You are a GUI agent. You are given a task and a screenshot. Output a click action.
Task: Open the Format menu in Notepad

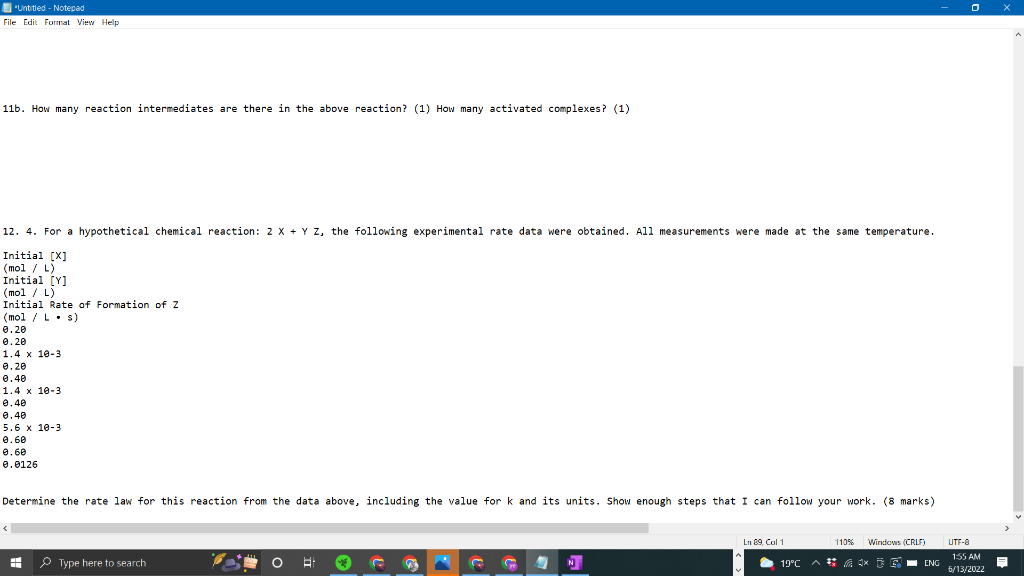57,22
